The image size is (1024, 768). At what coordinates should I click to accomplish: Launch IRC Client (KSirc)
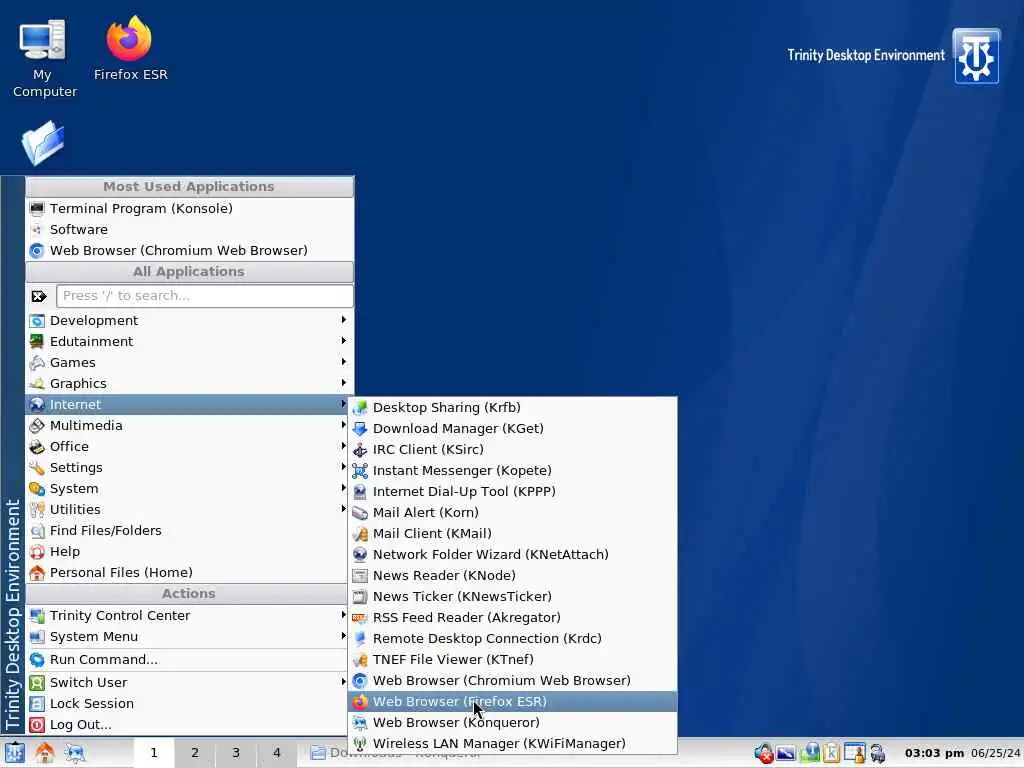tap(513, 449)
